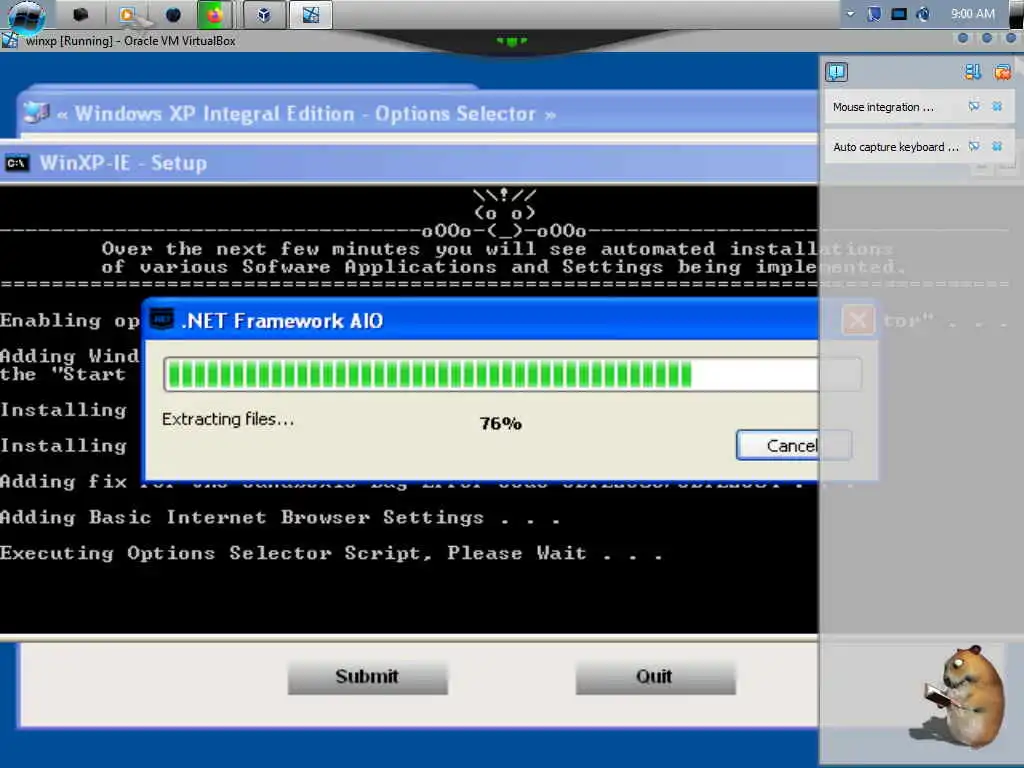Click the notification sort order icon
1024x768 pixels.
[x=972, y=72]
